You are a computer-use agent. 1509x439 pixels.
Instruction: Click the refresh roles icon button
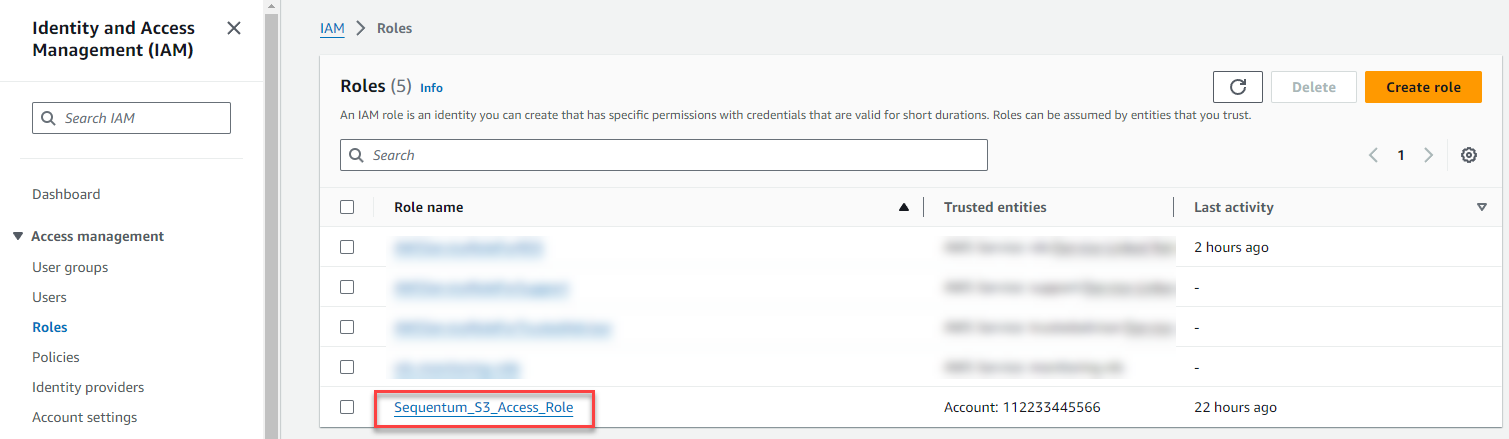1237,87
